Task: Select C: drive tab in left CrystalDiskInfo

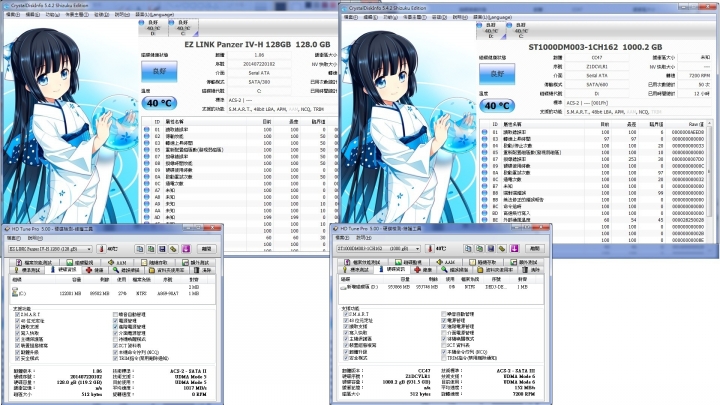Action: [x=183, y=28]
